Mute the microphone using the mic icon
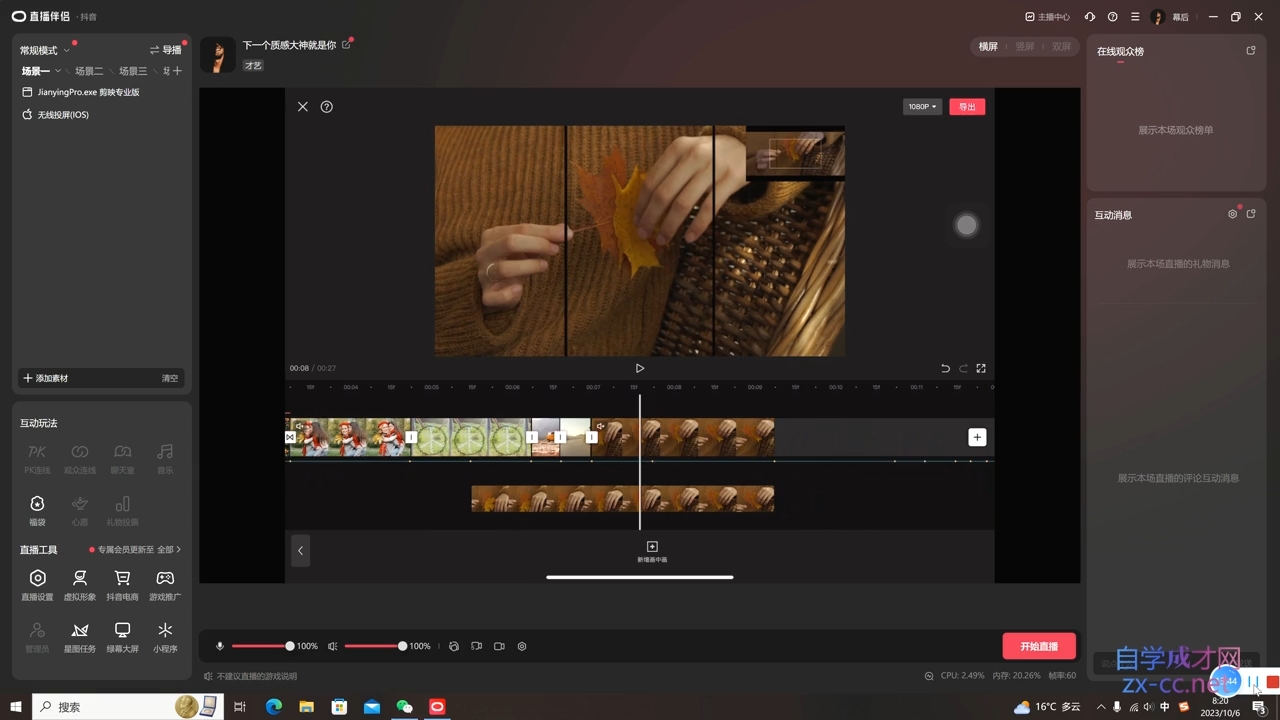 click(220, 646)
